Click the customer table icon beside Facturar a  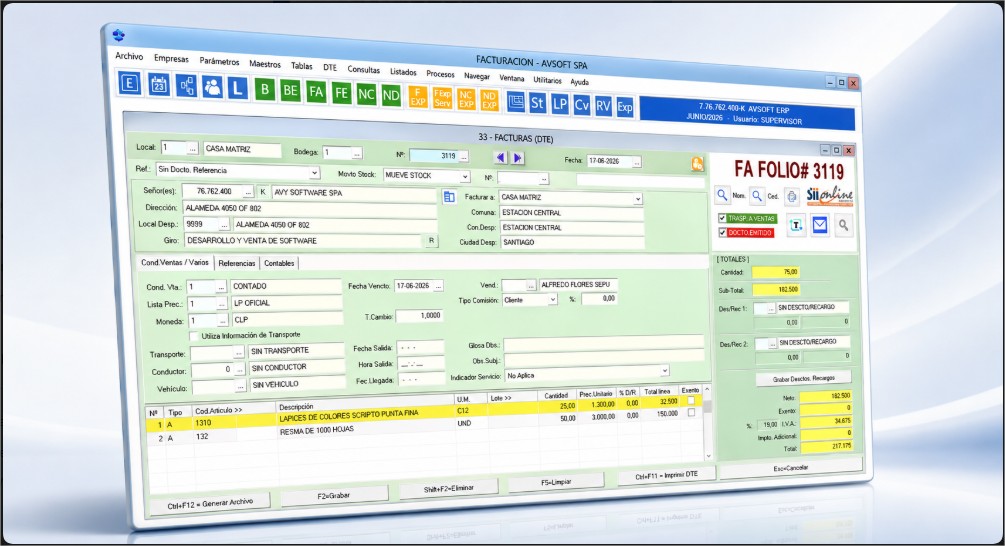pyautogui.click(x=449, y=197)
